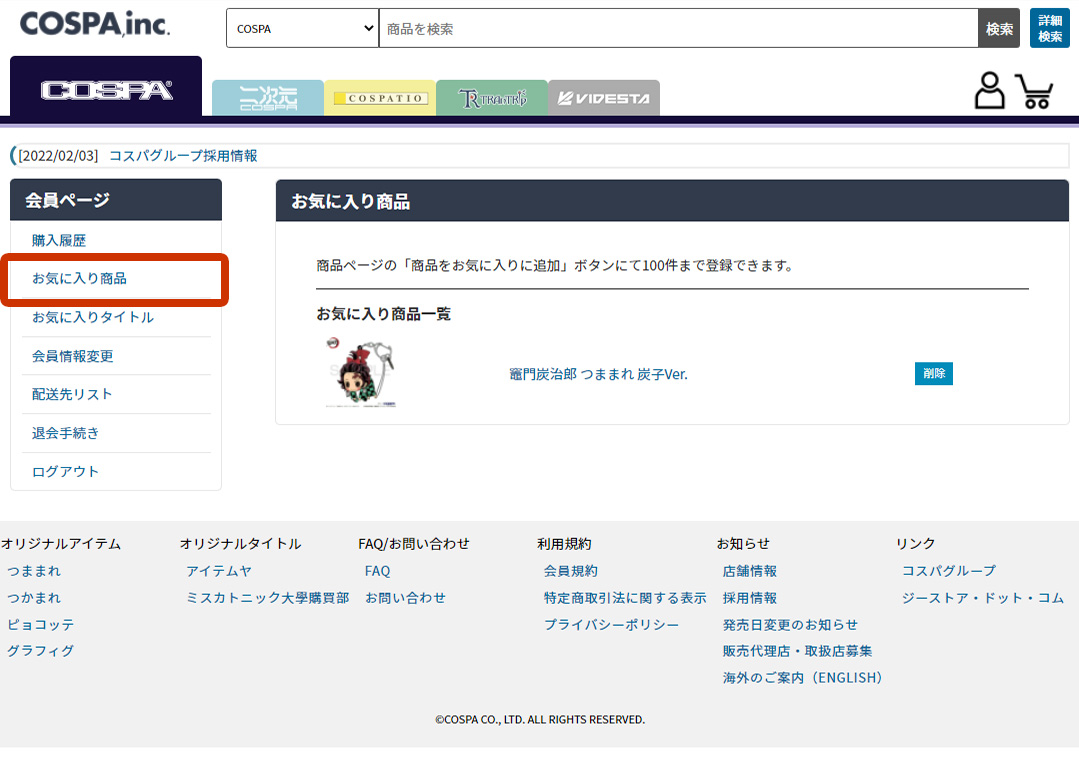
Task: Select 購入履歴 in member menu
Action: point(59,241)
